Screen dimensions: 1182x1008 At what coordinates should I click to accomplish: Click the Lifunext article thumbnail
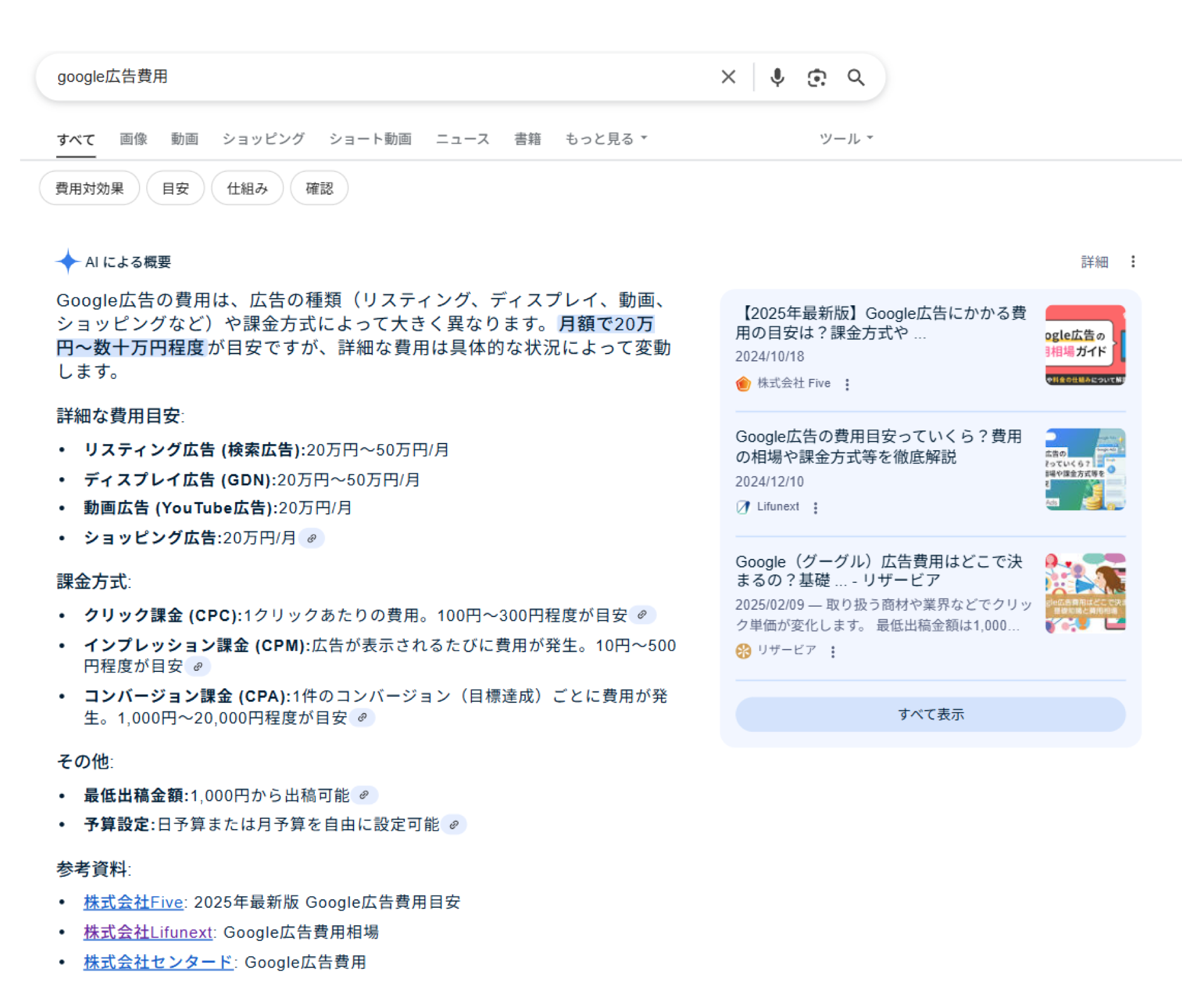coord(1085,469)
